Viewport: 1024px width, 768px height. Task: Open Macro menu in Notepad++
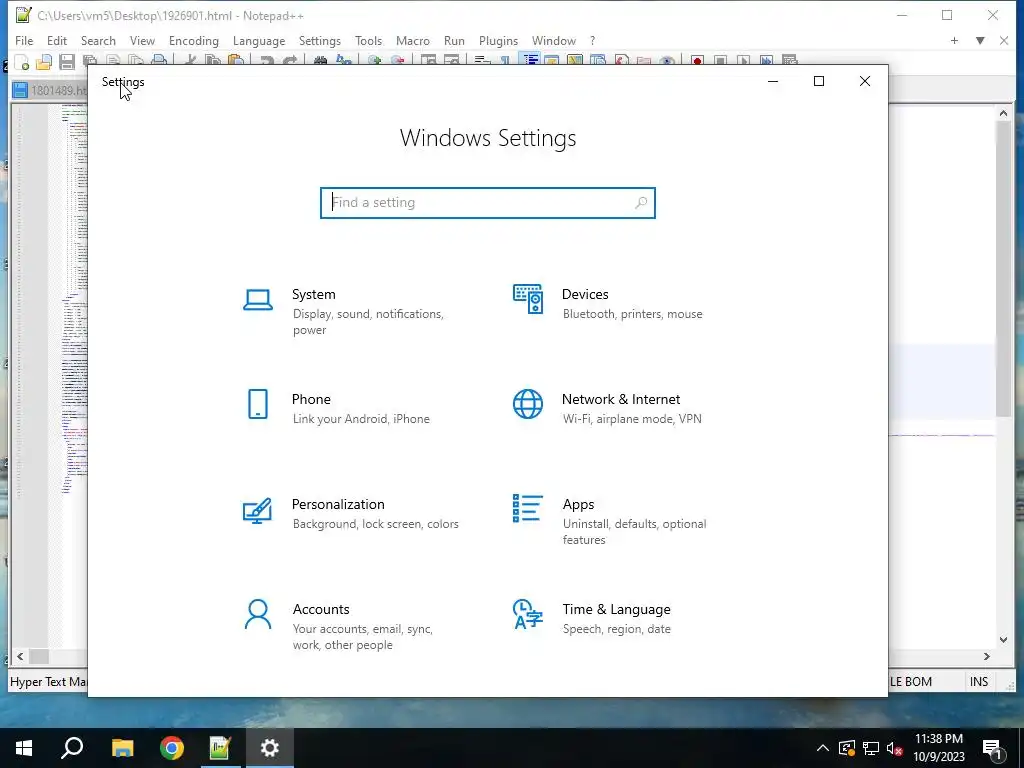(413, 40)
